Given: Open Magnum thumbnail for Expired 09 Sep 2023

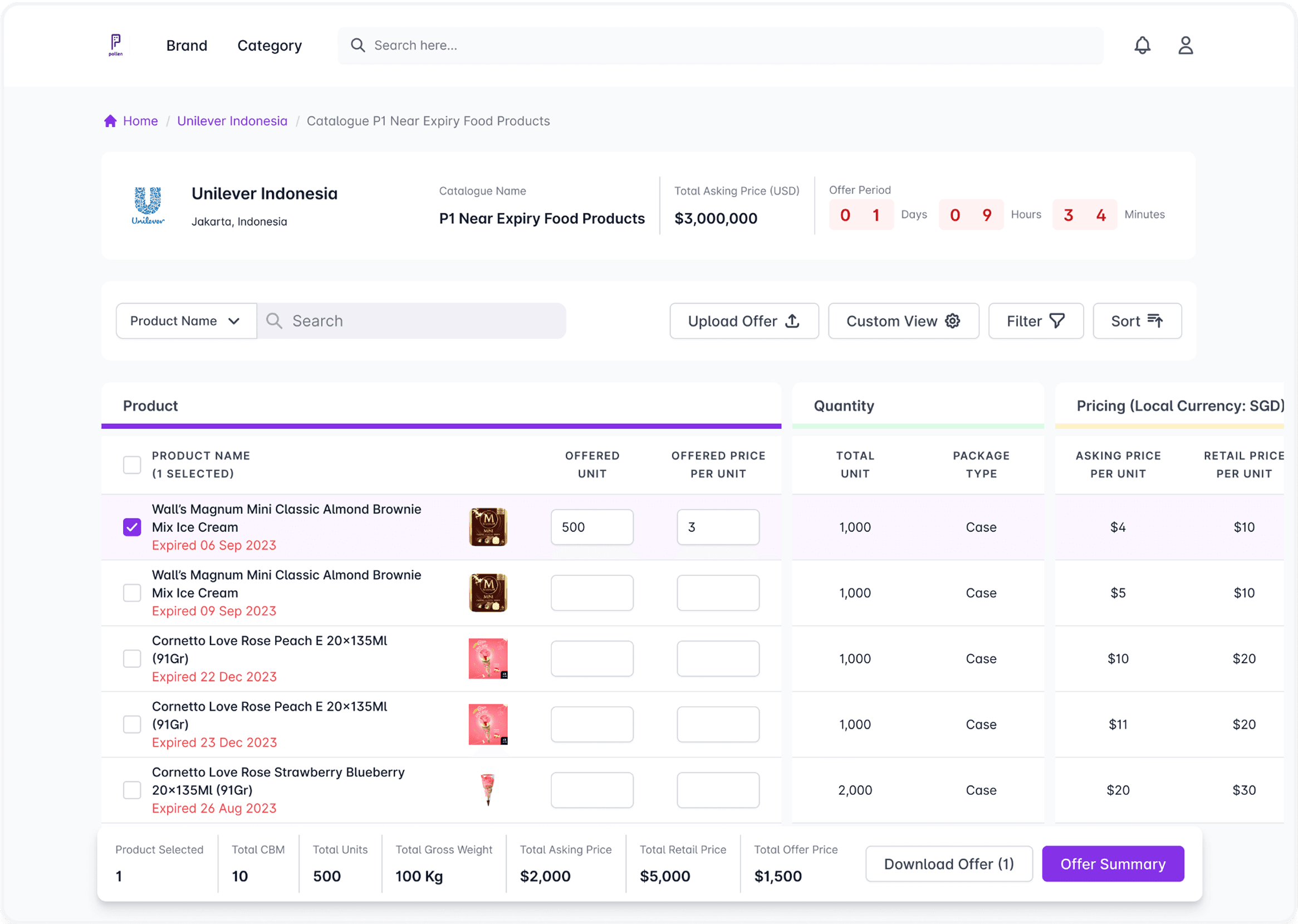Looking at the screenshot, I should 488,593.
